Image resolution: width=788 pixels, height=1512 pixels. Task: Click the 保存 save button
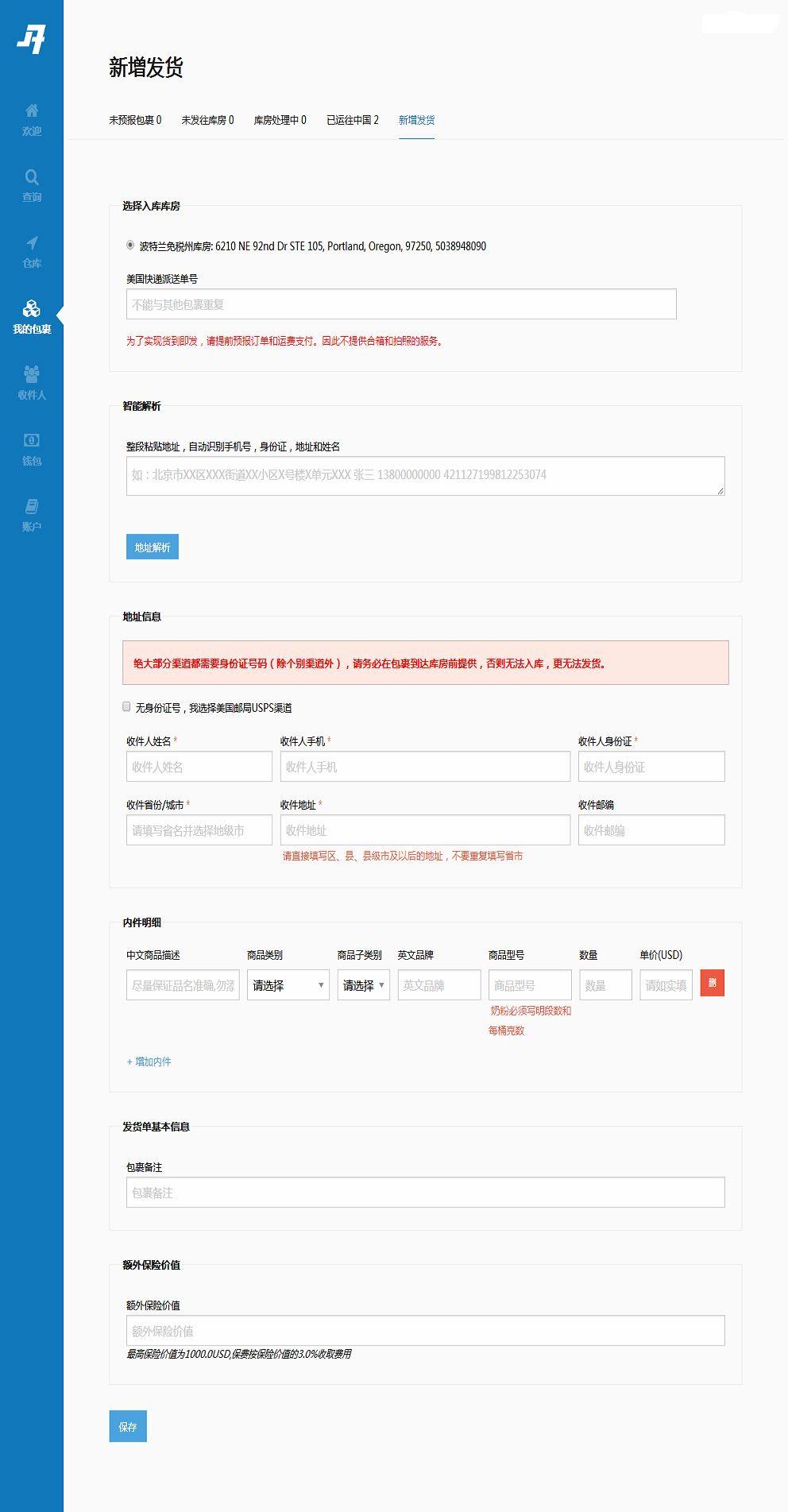[x=128, y=1426]
